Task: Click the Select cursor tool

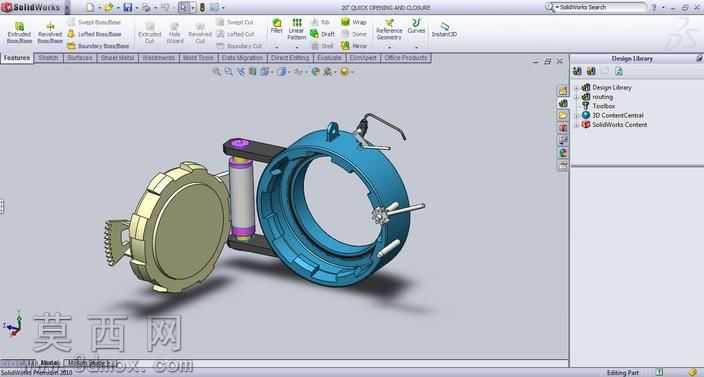Action: (x=184, y=7)
